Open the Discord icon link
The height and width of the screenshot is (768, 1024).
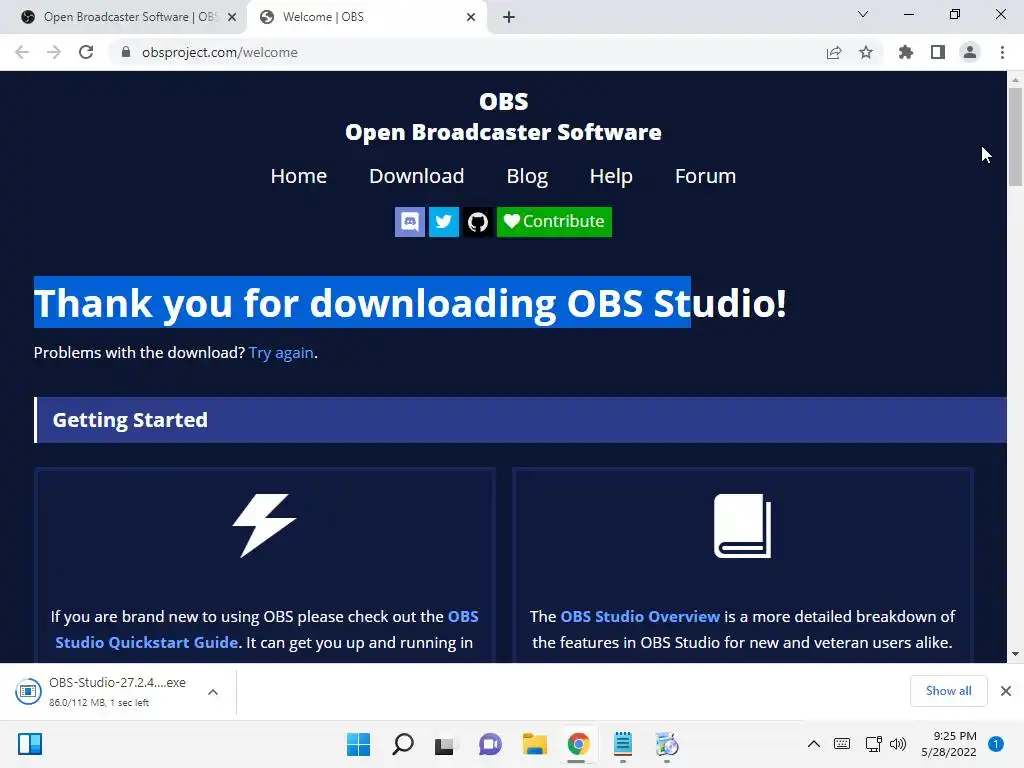[x=409, y=222]
